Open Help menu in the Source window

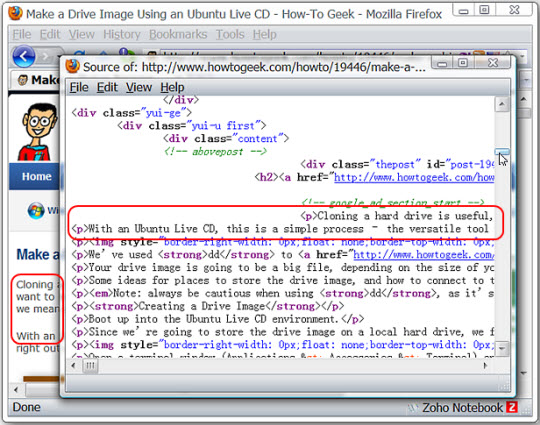tap(172, 87)
